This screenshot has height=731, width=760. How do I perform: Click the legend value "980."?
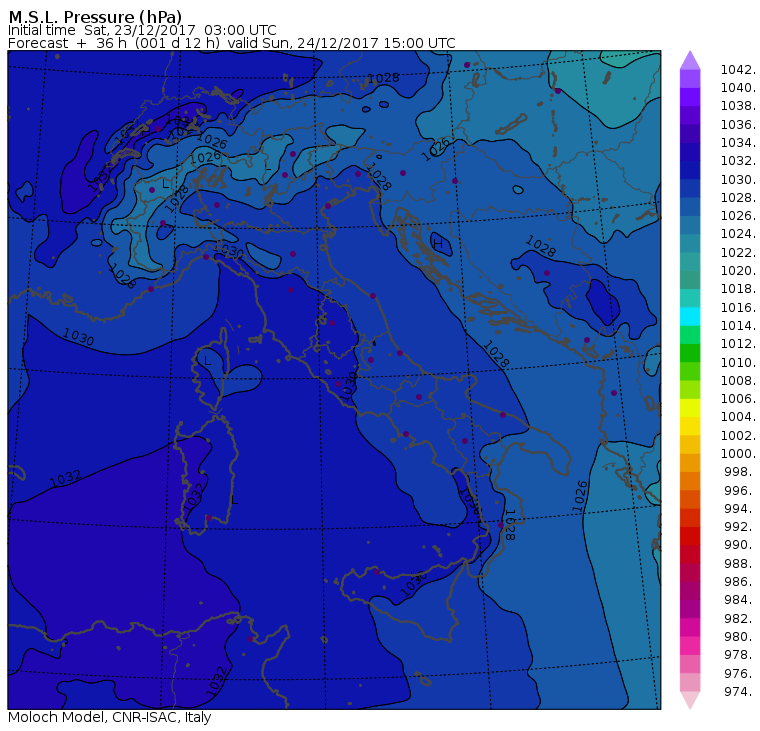pyautogui.click(x=740, y=636)
